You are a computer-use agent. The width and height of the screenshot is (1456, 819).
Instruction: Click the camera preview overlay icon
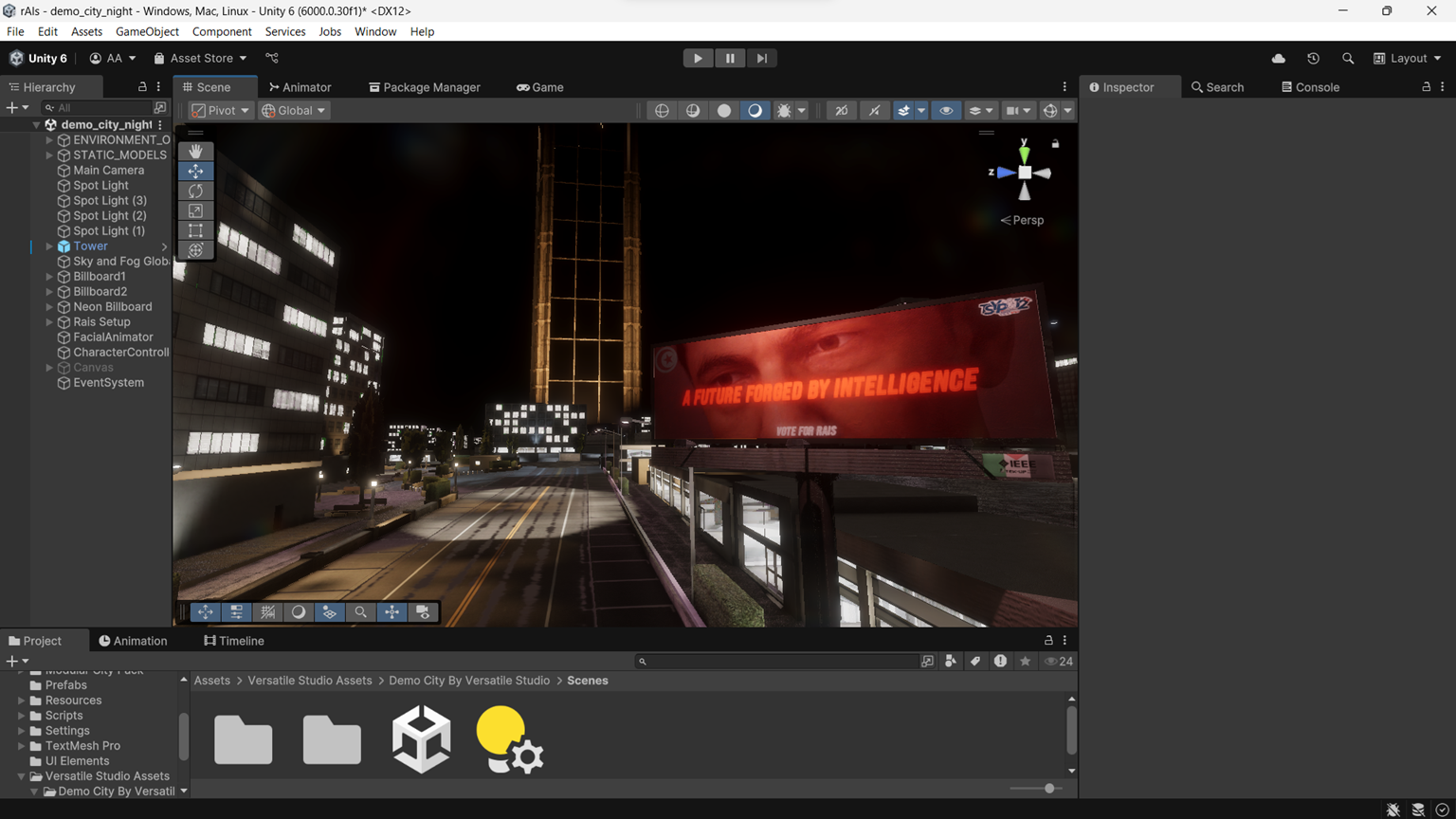click(x=423, y=612)
